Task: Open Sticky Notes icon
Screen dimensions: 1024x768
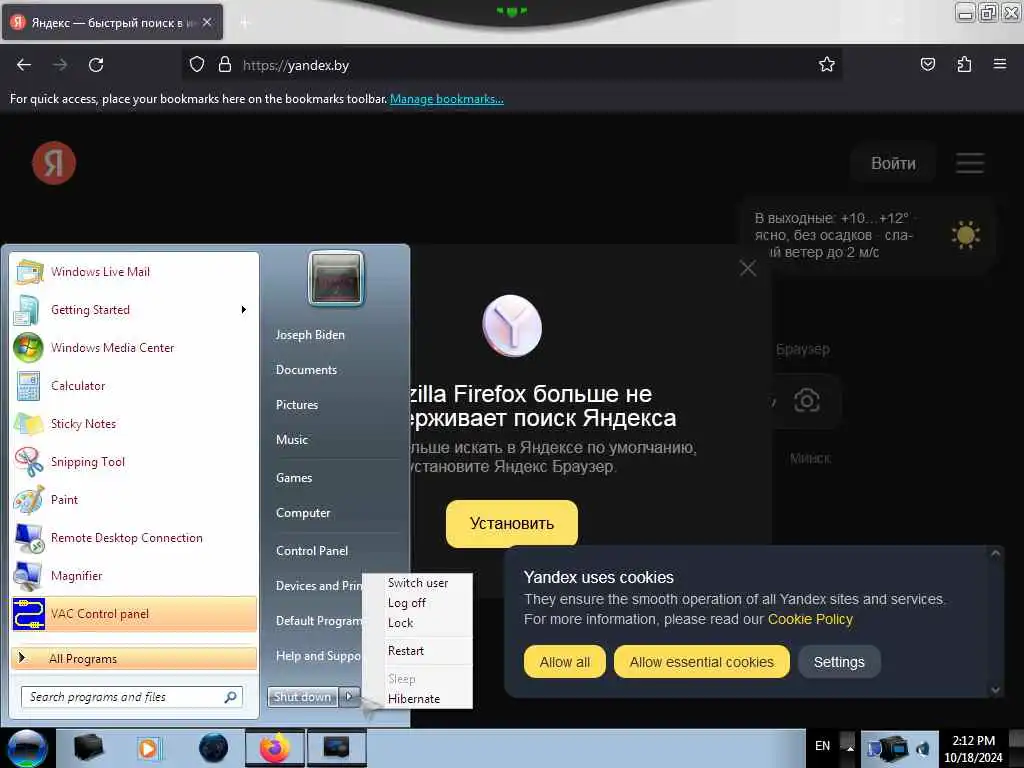Action: point(28,423)
